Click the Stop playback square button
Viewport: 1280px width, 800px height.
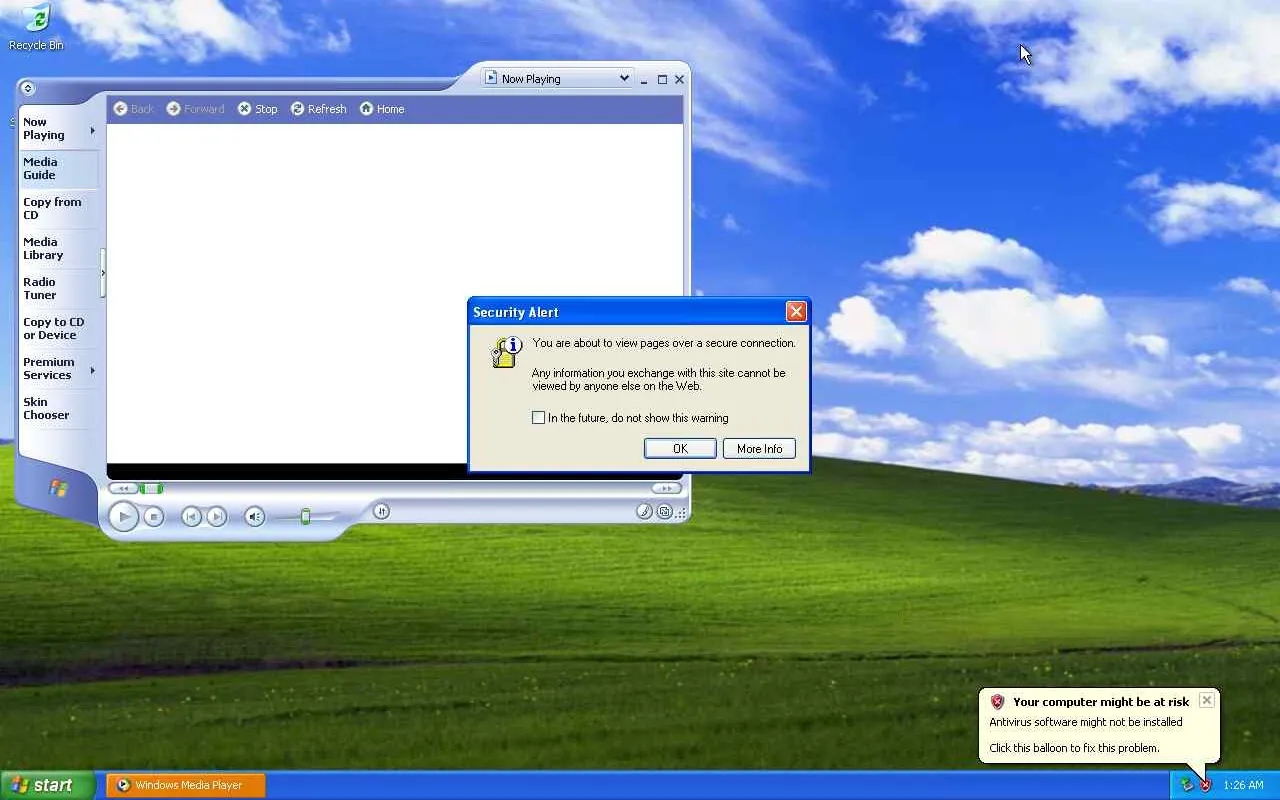click(x=153, y=516)
